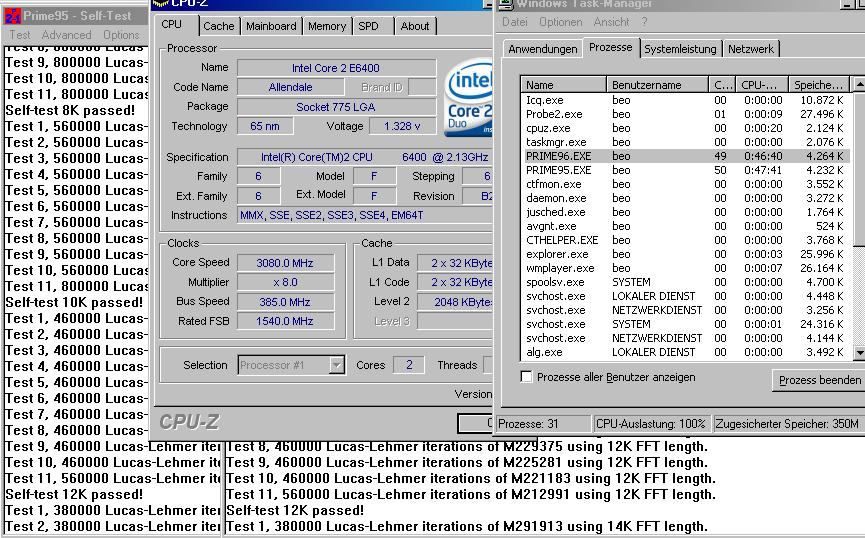Select the avgnt.exe process row
This screenshot has height=538, width=865.
[x=685, y=226]
